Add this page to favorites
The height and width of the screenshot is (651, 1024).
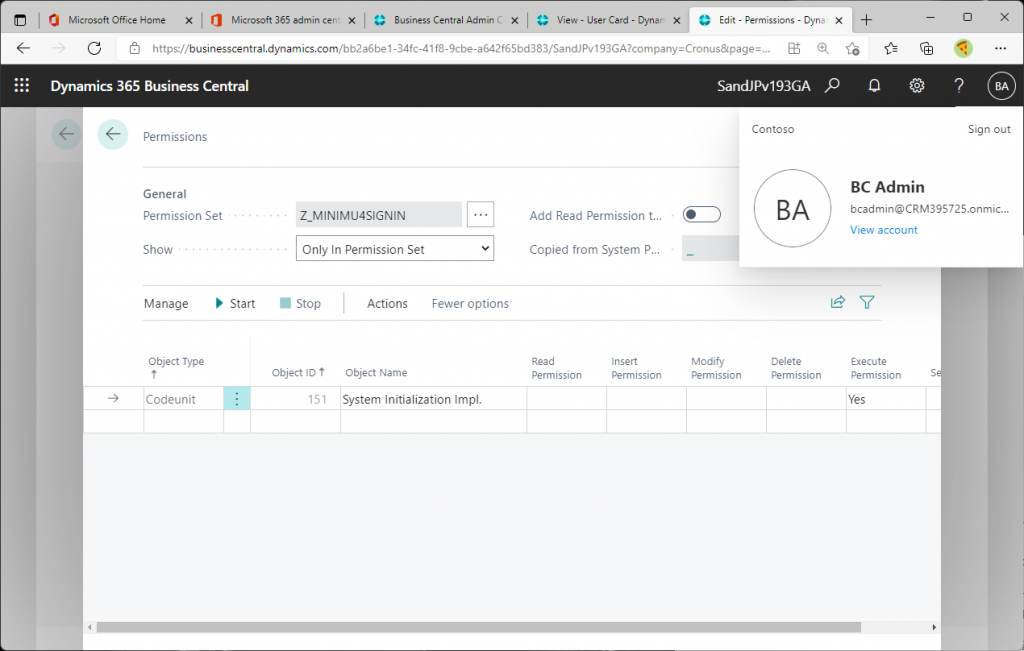pyautogui.click(x=852, y=48)
